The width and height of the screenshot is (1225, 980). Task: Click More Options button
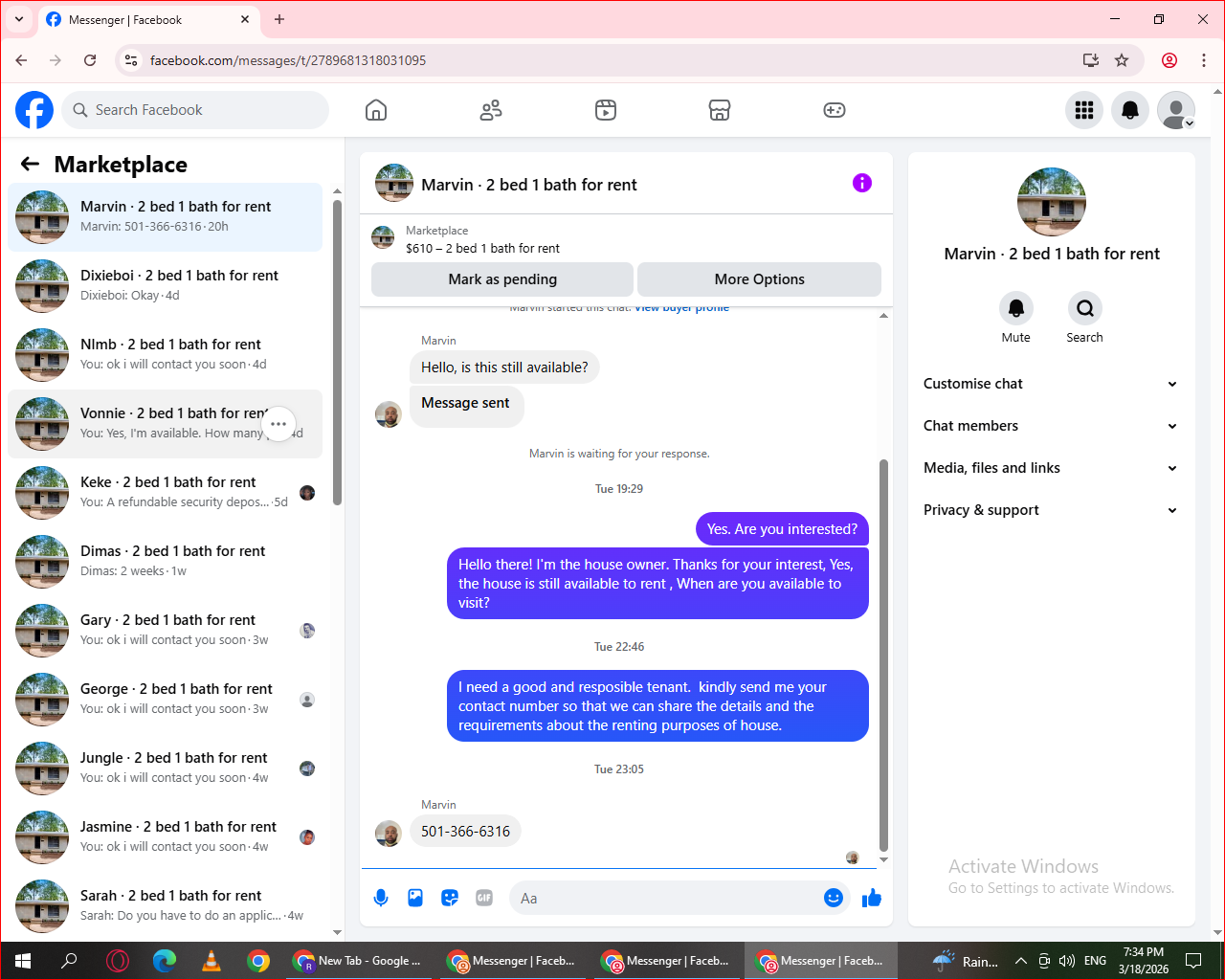pyautogui.click(x=759, y=279)
